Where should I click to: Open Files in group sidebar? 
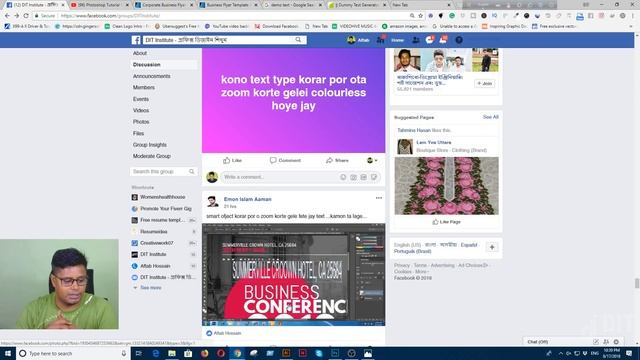point(138,133)
